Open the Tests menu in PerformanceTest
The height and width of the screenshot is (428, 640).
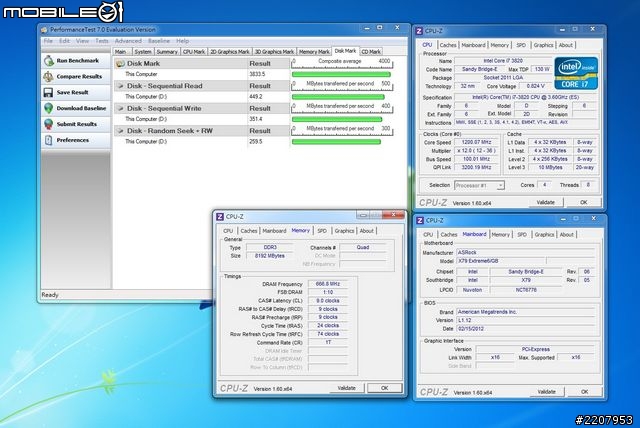(102, 41)
